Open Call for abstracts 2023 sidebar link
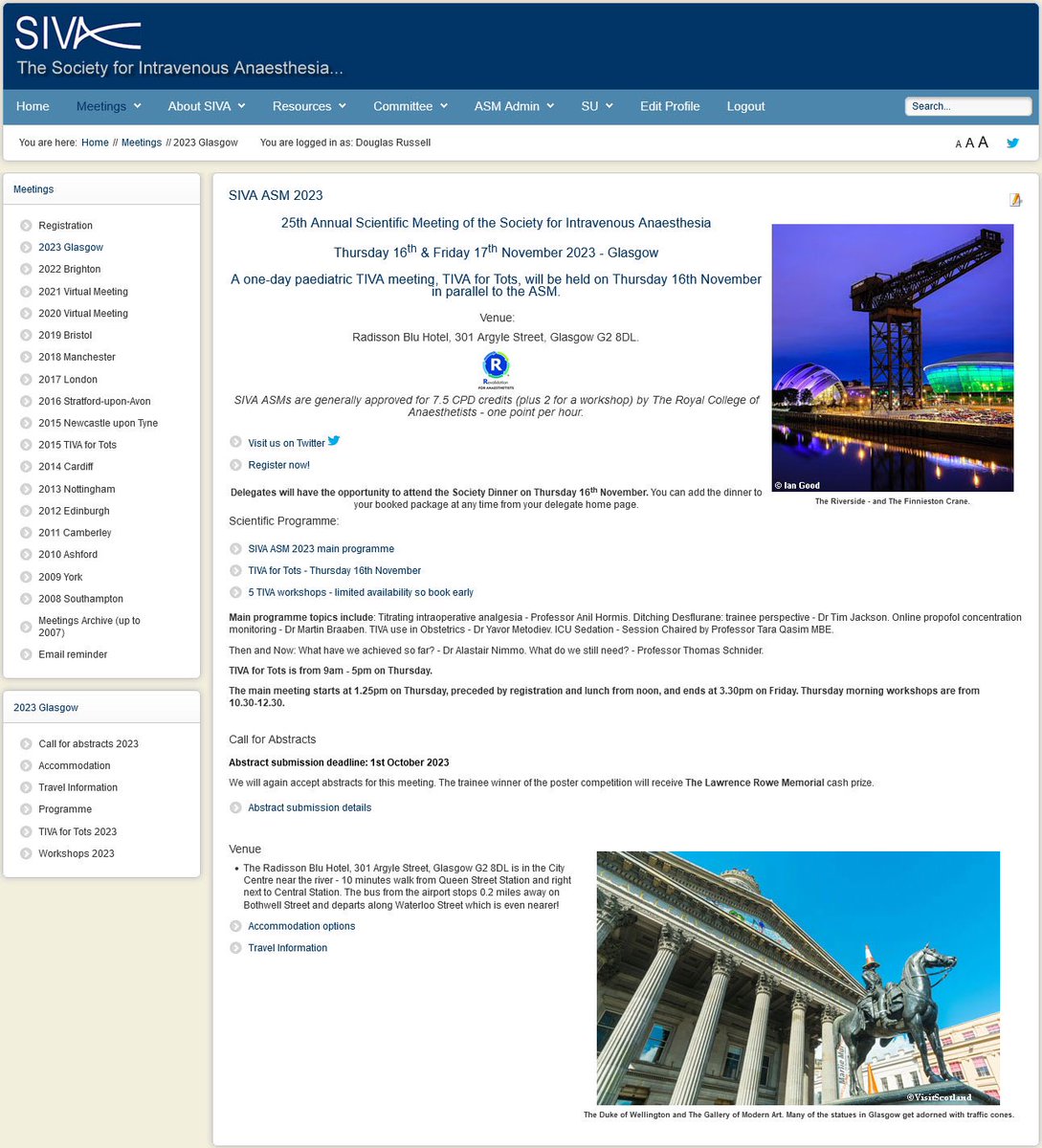The image size is (1042, 1148). [88, 744]
